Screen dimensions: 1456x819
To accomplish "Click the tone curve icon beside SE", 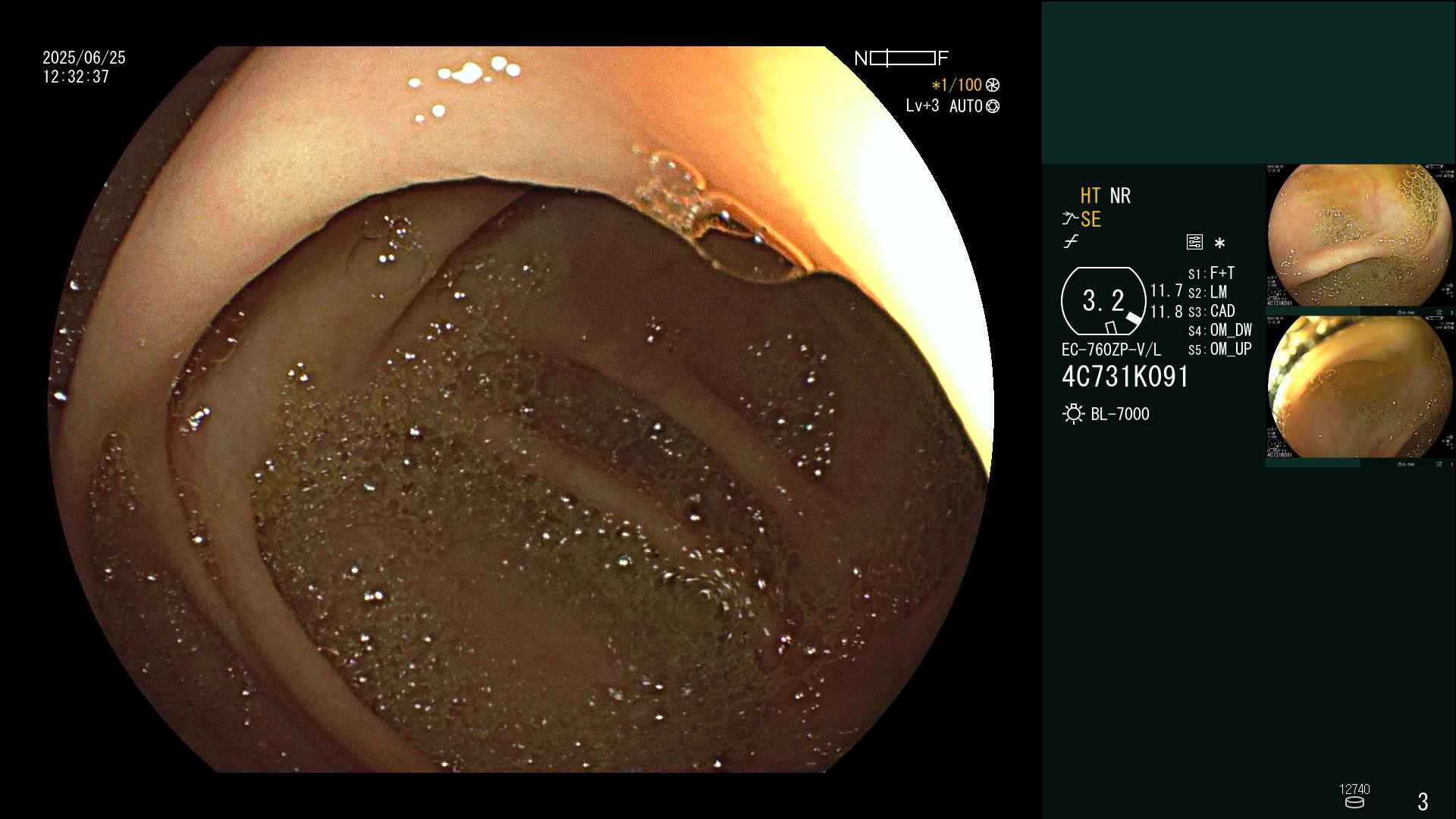I will 1070,219.
